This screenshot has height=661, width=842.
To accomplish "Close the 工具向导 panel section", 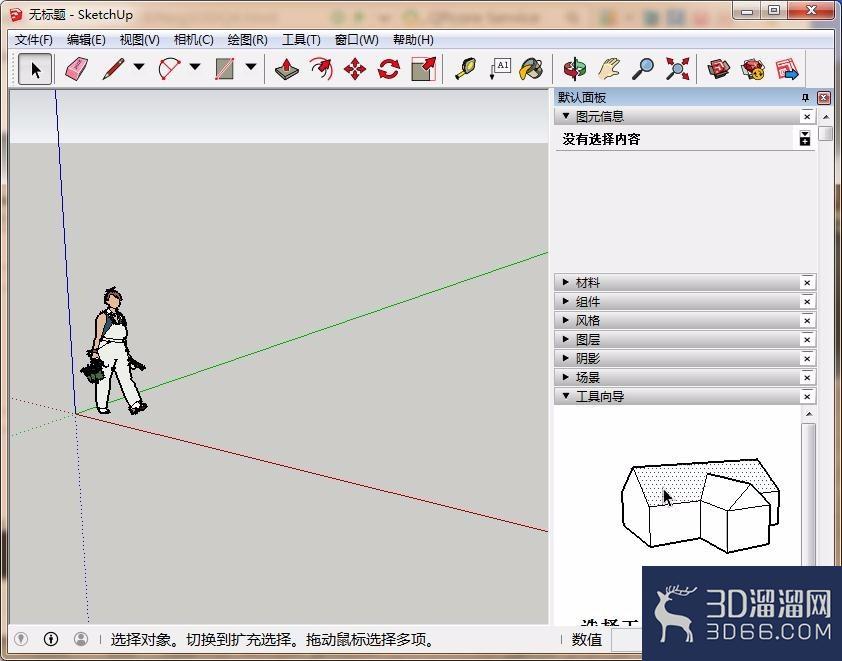I will pyautogui.click(x=807, y=396).
